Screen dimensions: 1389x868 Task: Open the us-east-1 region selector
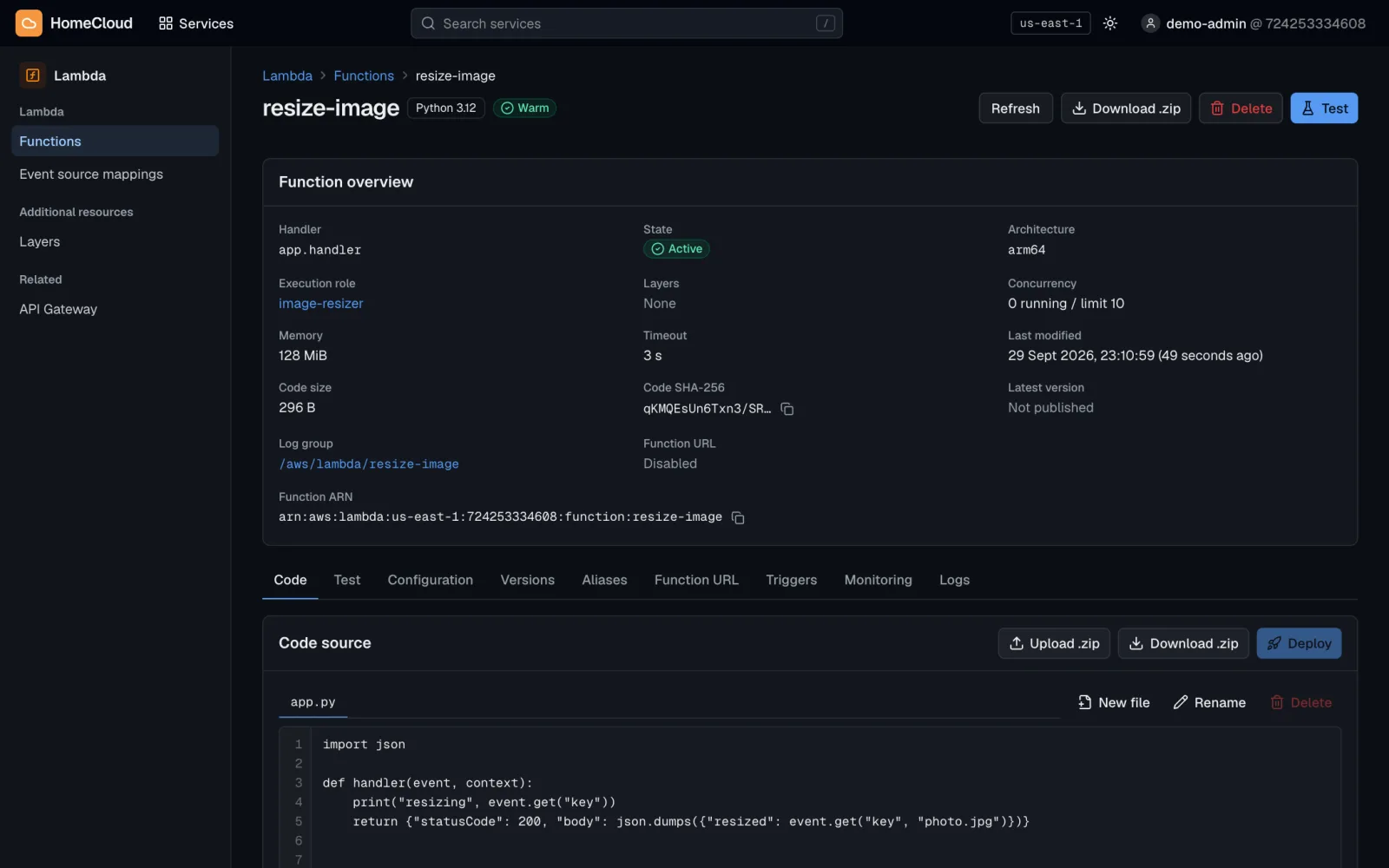tap(1050, 23)
